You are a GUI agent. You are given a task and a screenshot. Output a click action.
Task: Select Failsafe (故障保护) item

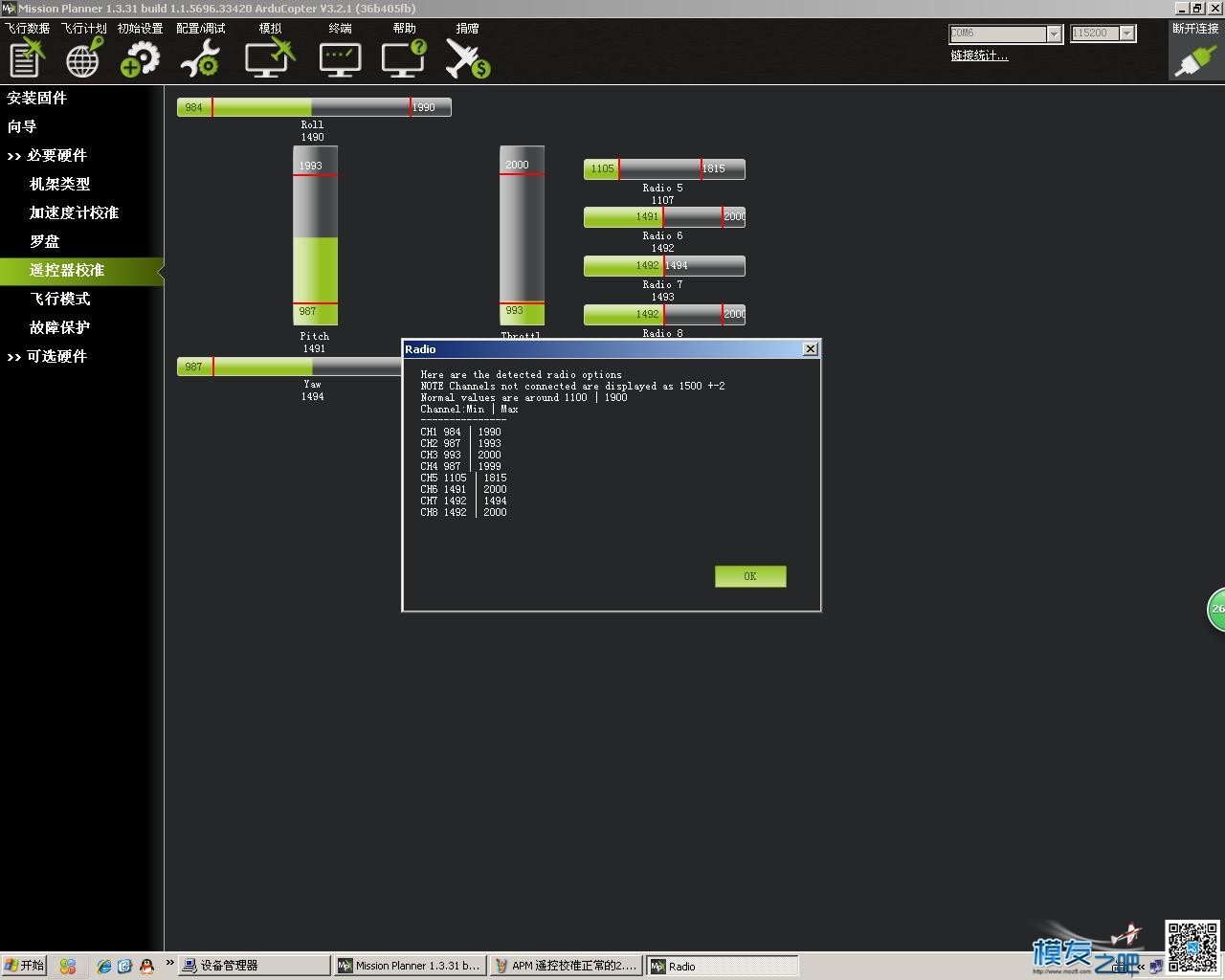coord(59,327)
